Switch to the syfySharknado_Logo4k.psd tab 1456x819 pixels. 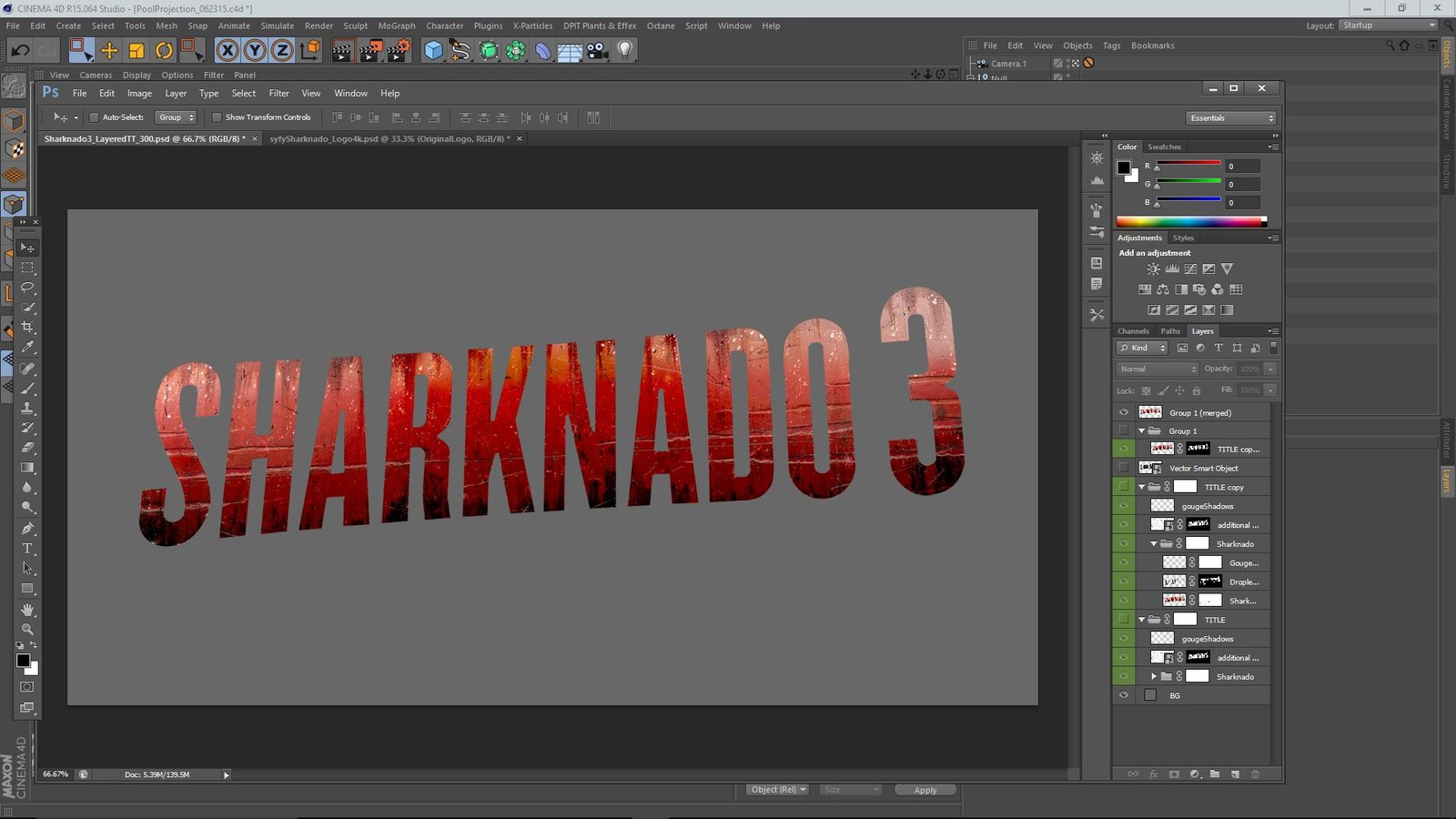point(389,139)
